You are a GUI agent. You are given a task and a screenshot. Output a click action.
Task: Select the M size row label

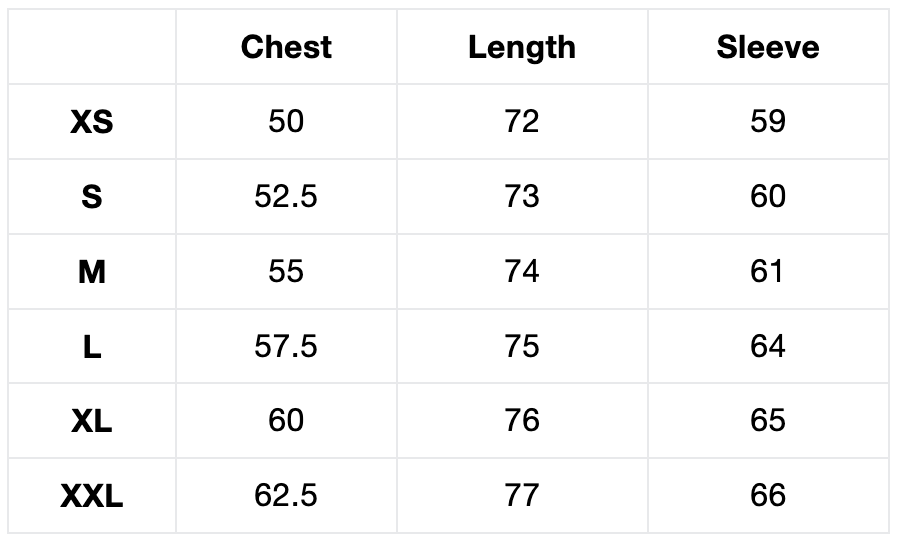point(92,272)
